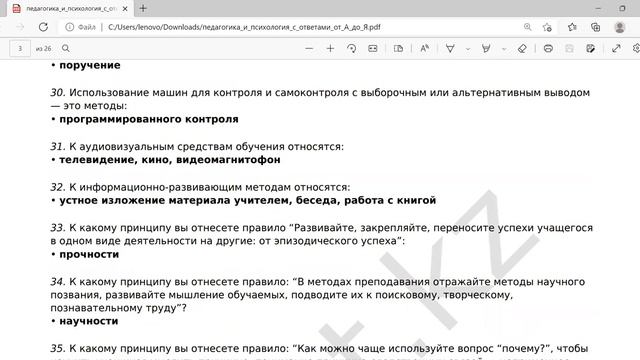Open page view options

tap(398, 49)
